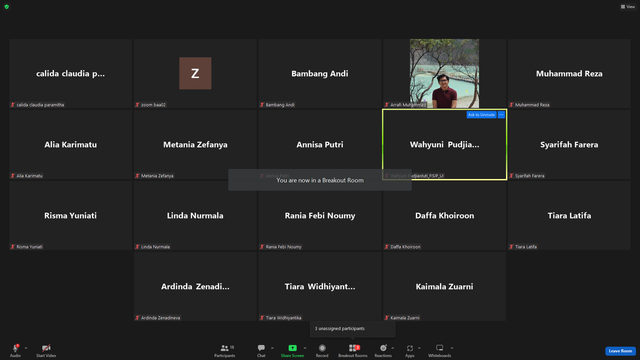Select the calida claudia participant tile
This screenshot has height=360, width=640.
click(x=71, y=73)
